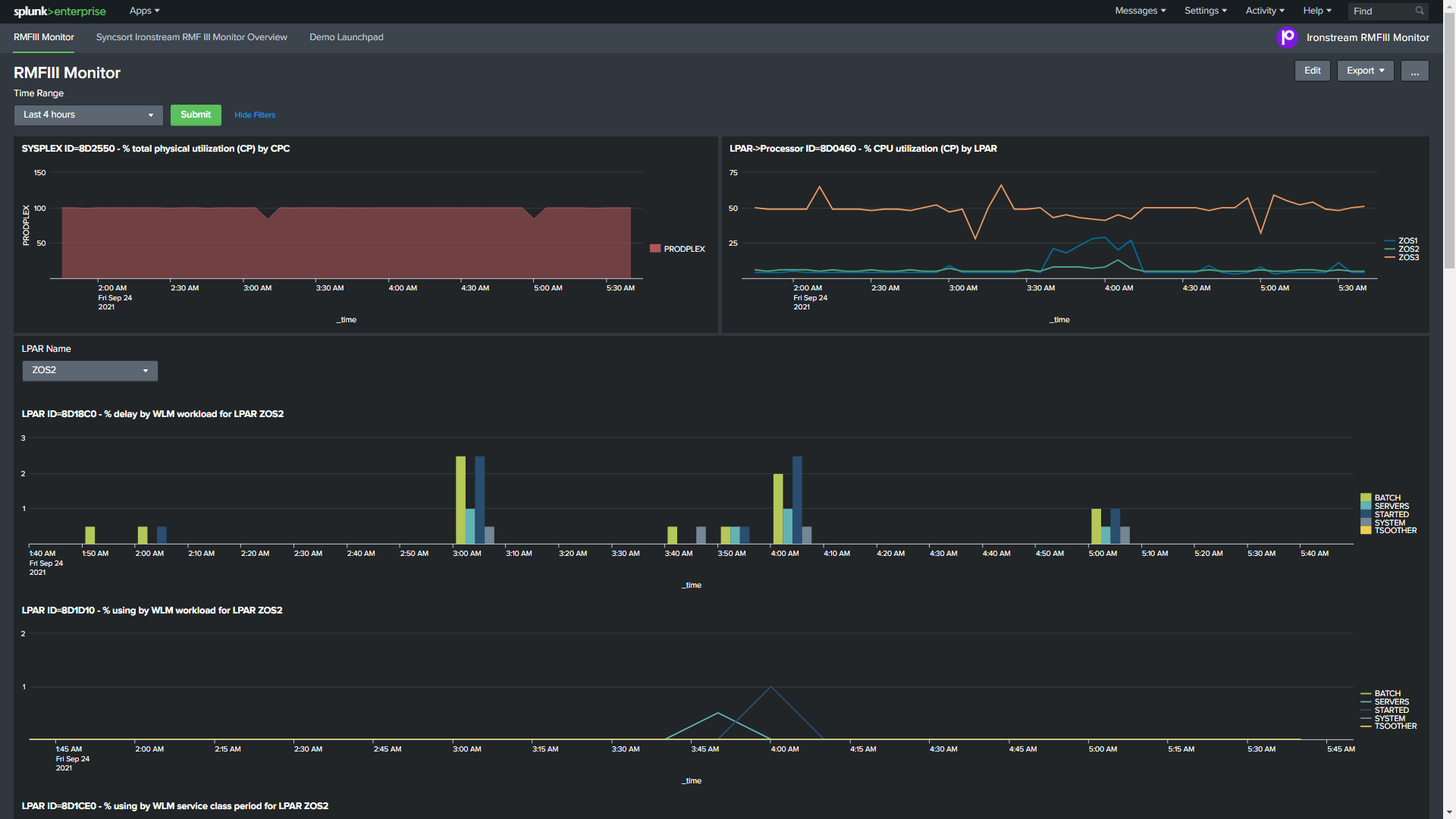The height and width of the screenshot is (819, 1456).
Task: Open the Settings menu
Action: (1204, 11)
